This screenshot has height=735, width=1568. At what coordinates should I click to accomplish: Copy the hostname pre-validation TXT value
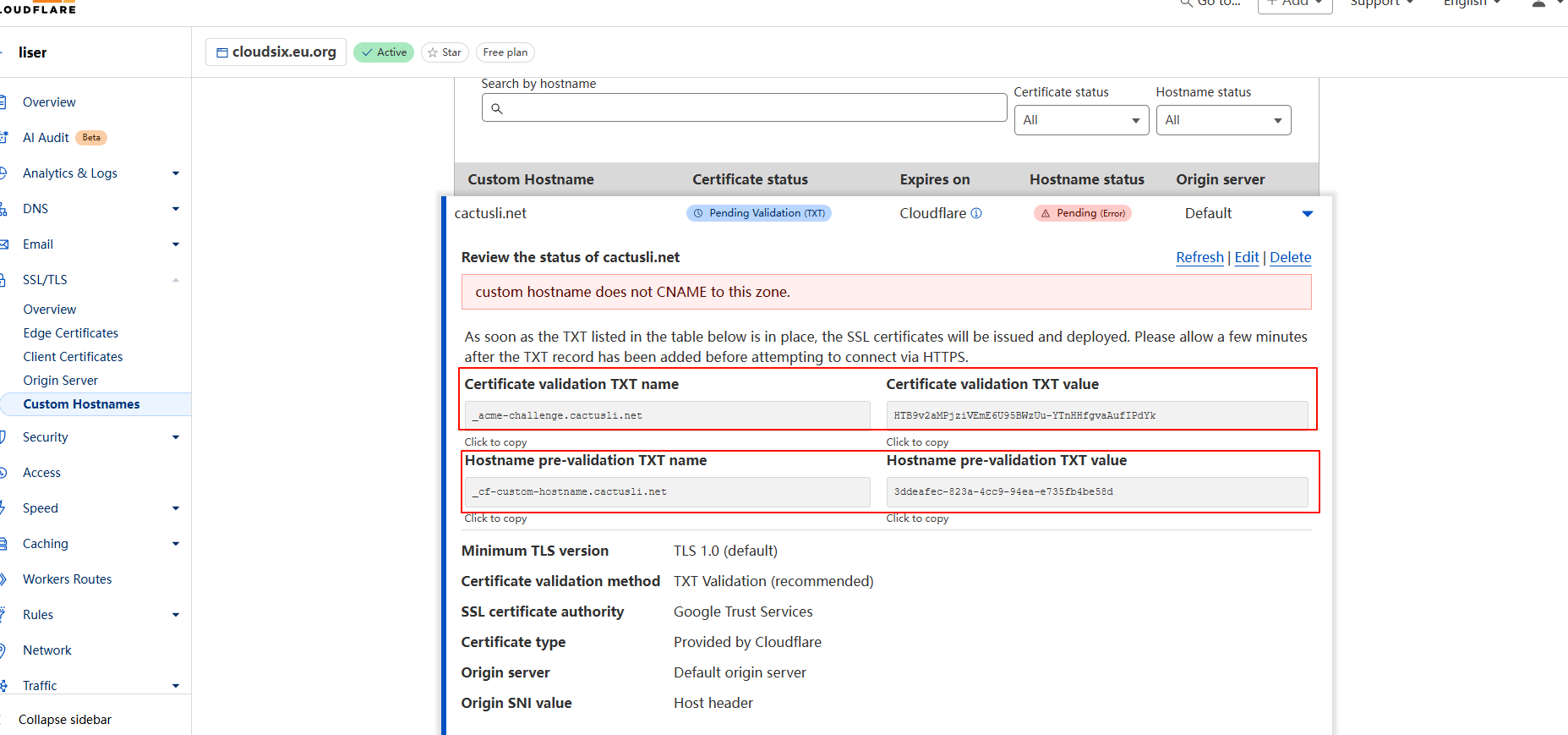[1097, 491]
